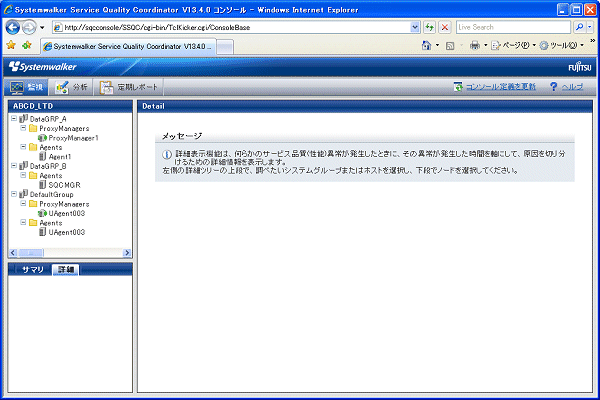Click the tree scrollbar right arrow

tap(127, 253)
